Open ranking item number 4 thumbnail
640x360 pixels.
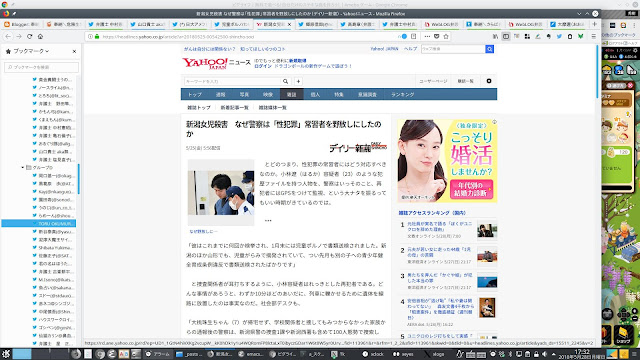(487, 308)
